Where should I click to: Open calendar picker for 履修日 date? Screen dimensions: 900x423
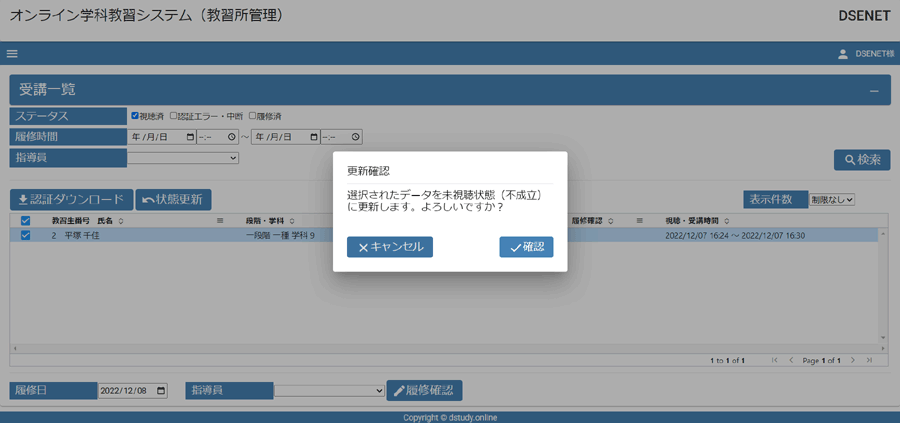pyautogui.click(x=161, y=390)
